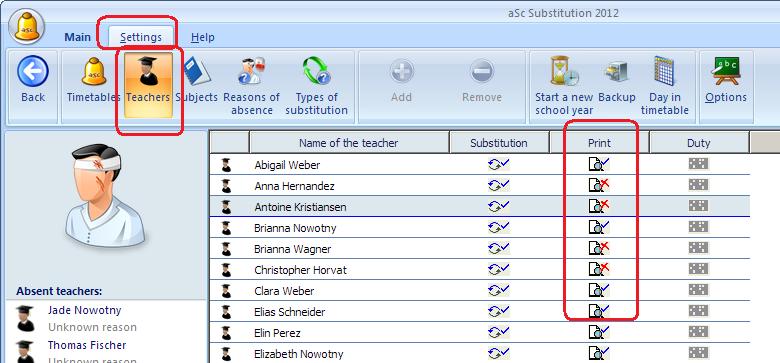Toggle Print for Brianna Nowotny
Image resolution: width=780 pixels, height=363 pixels.
pos(599,227)
